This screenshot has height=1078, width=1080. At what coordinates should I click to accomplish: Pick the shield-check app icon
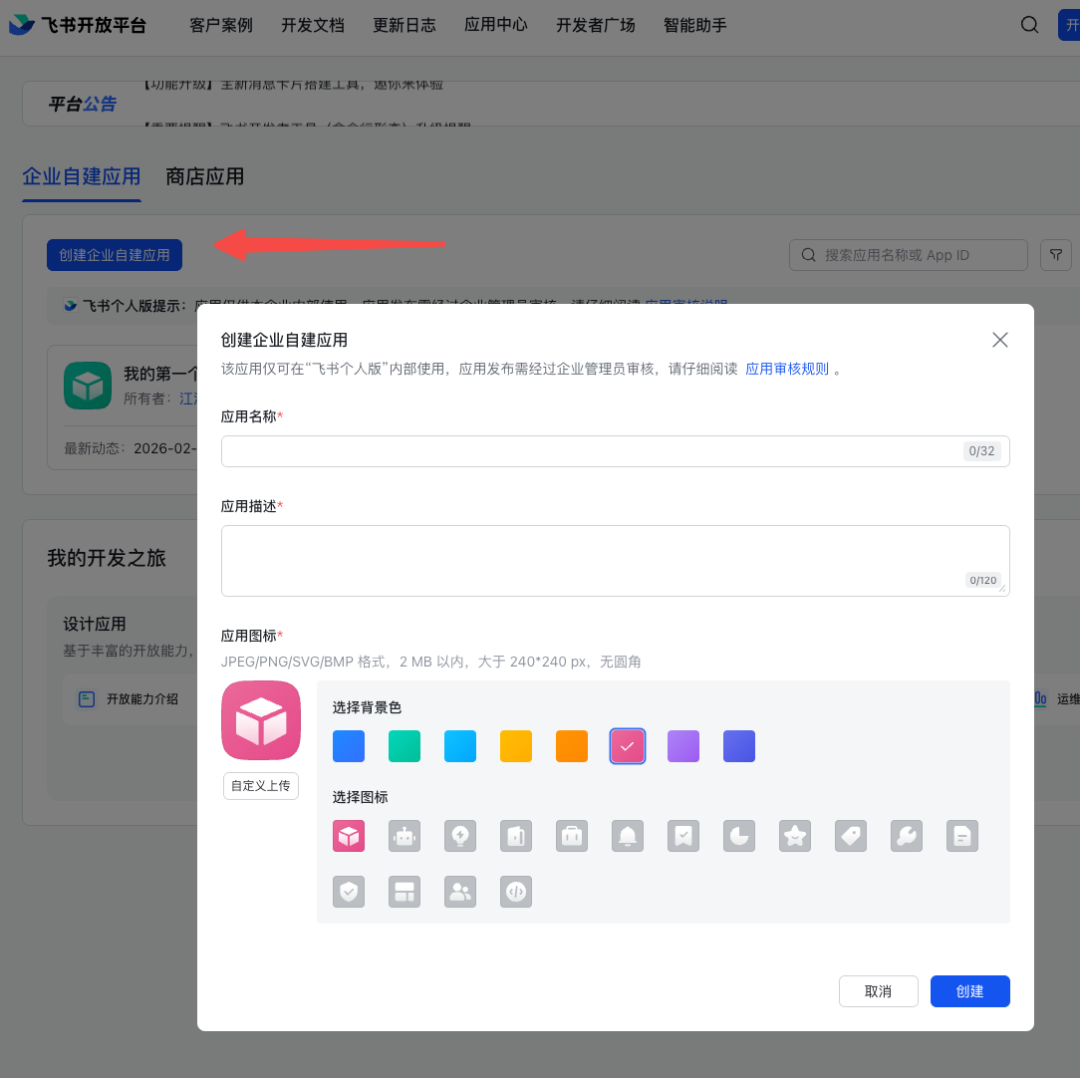(349, 891)
